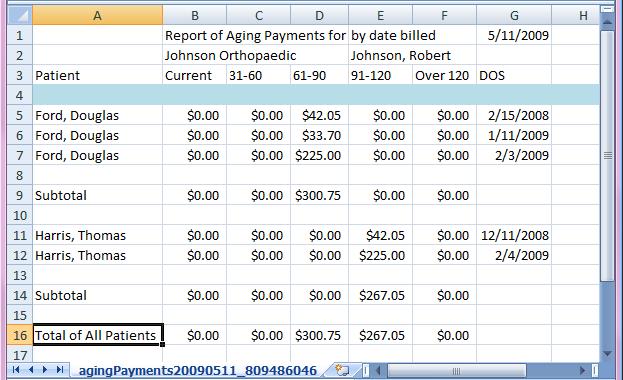This screenshot has height=380, width=623.
Task: Click the Select All corner button
Action: [x=20, y=16]
